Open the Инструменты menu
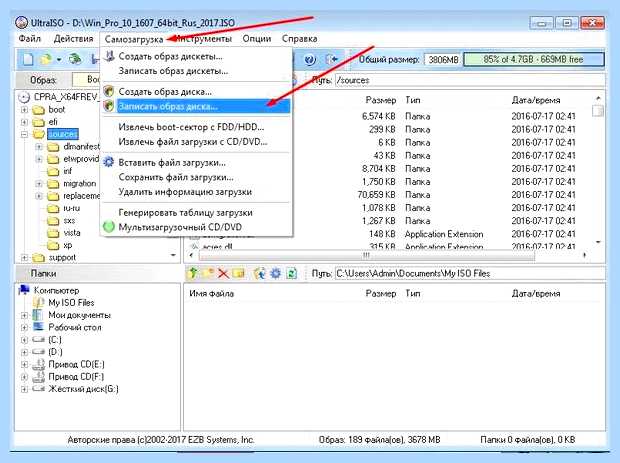The image size is (620, 463). pos(203,39)
